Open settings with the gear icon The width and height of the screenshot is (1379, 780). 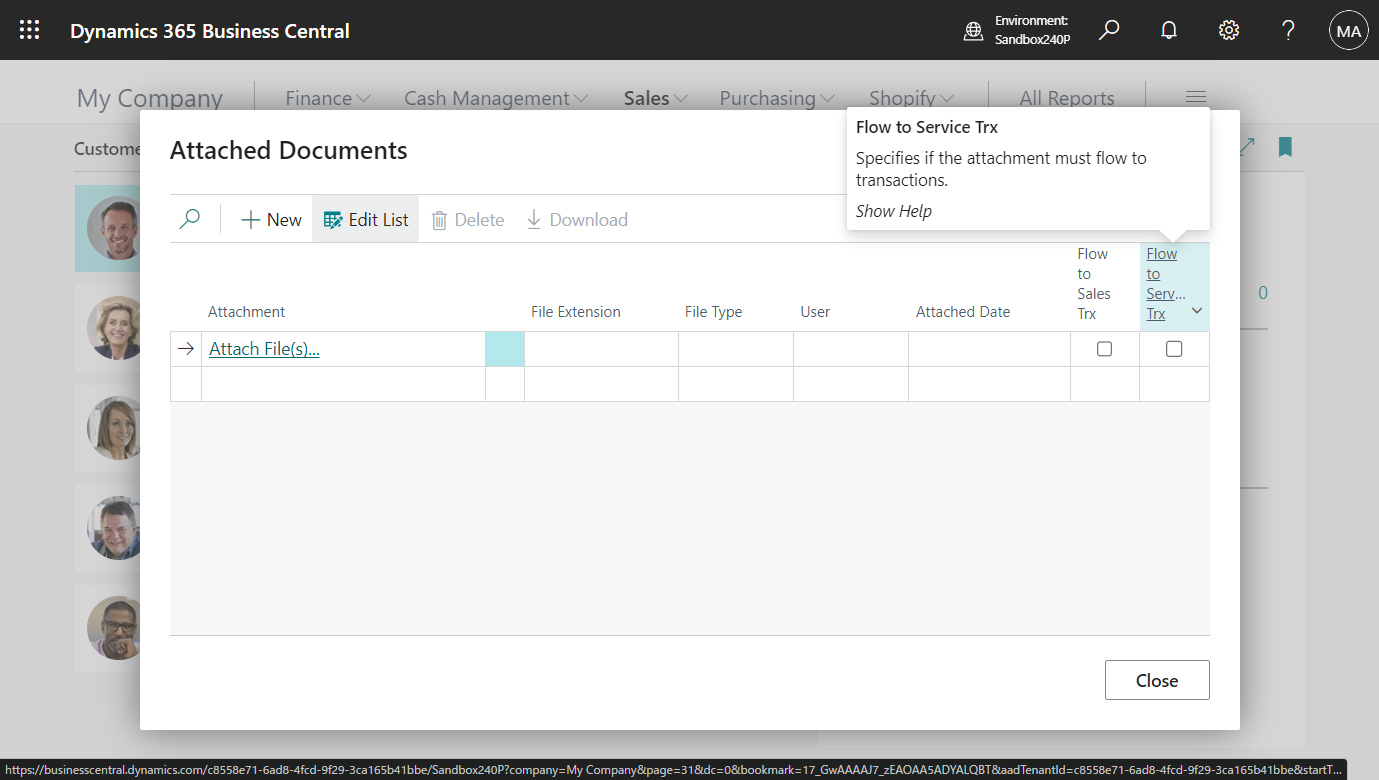click(x=1228, y=30)
